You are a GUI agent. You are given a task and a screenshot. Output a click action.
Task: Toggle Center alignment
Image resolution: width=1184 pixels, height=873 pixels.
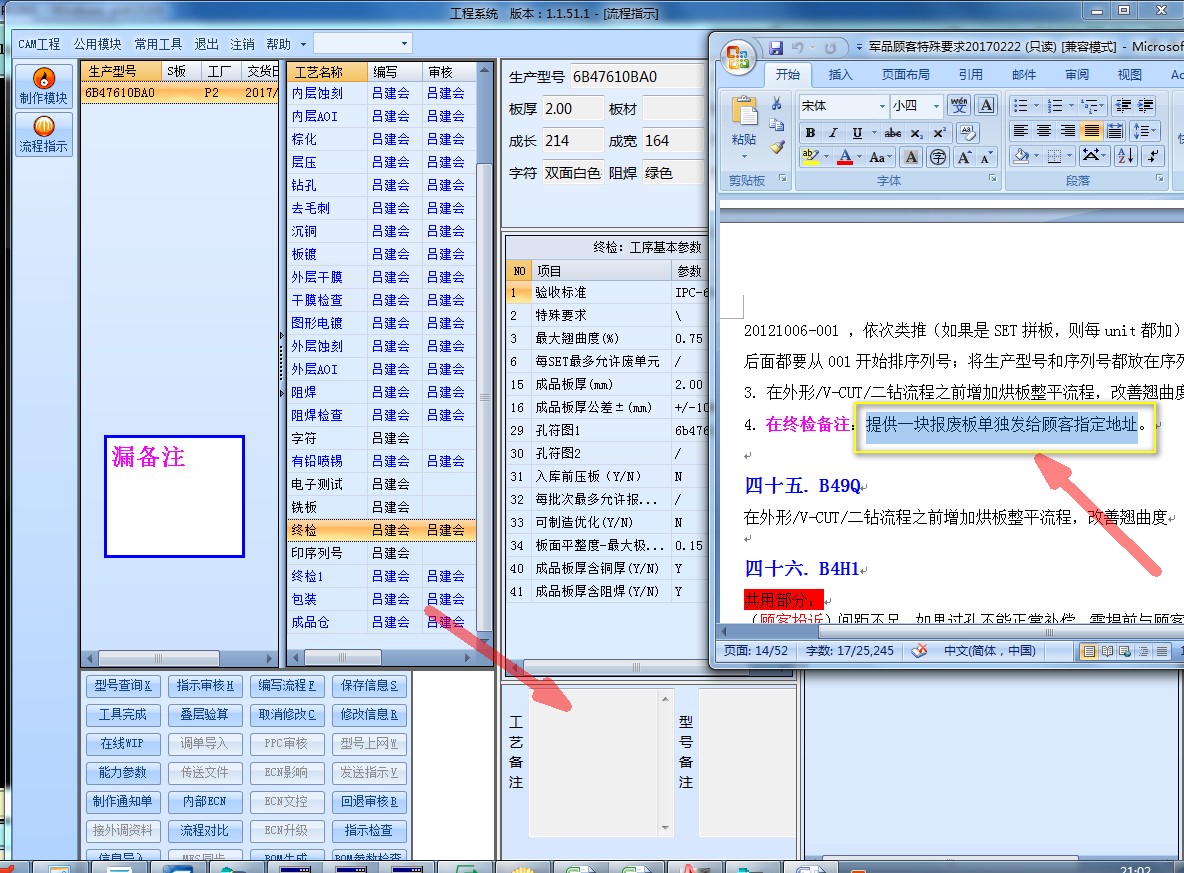click(x=1044, y=131)
